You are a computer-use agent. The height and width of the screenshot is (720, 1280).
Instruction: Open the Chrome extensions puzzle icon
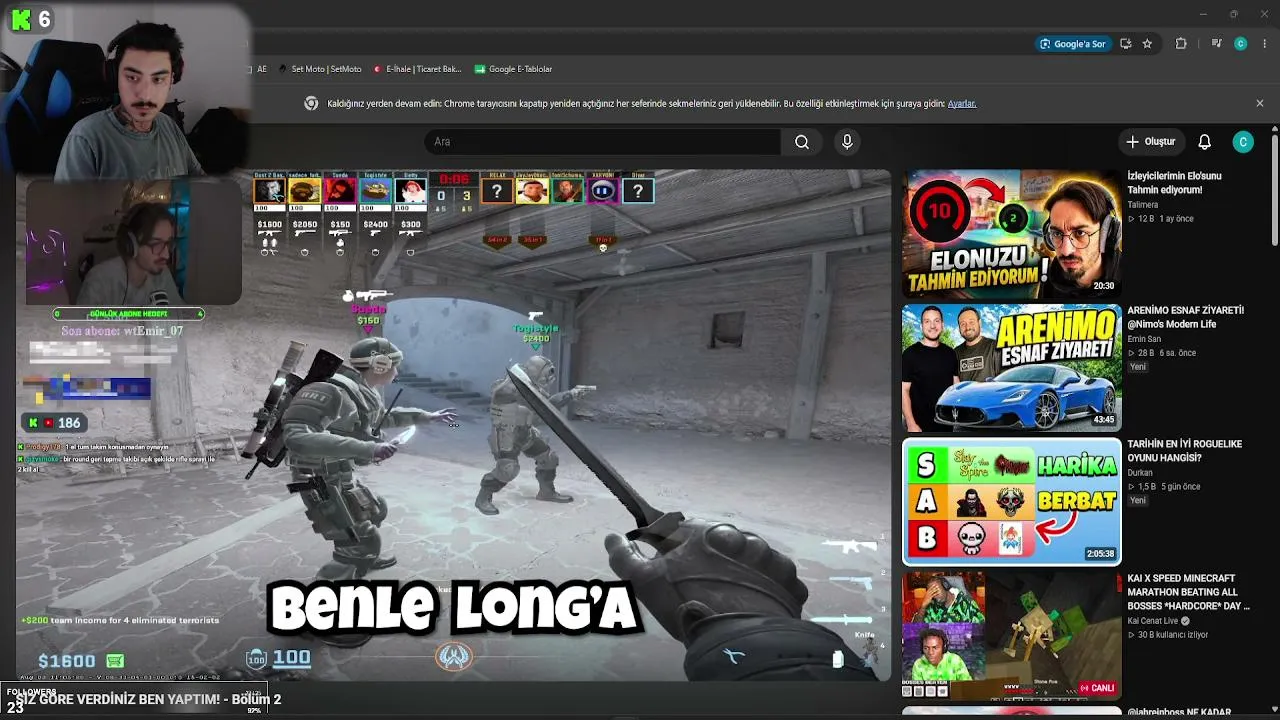tap(1181, 44)
